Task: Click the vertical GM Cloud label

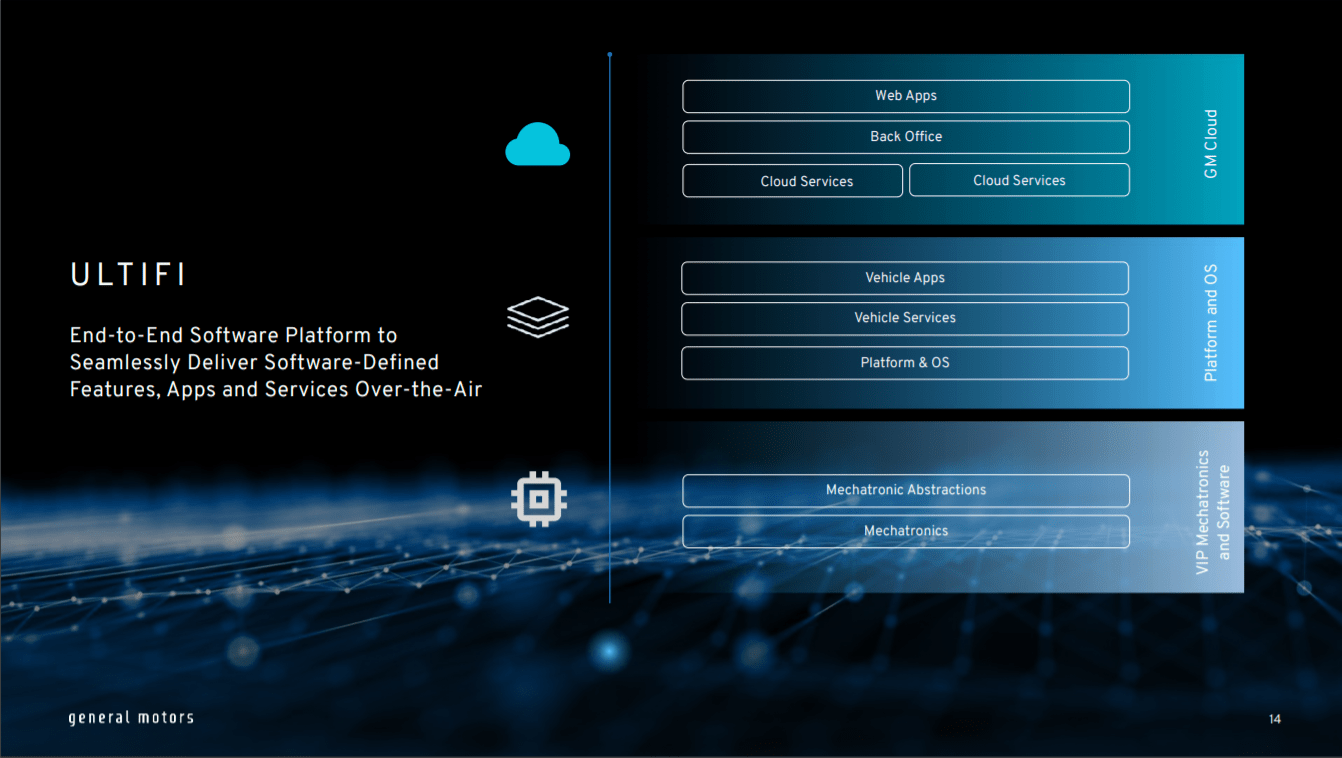Action: pyautogui.click(x=1211, y=144)
